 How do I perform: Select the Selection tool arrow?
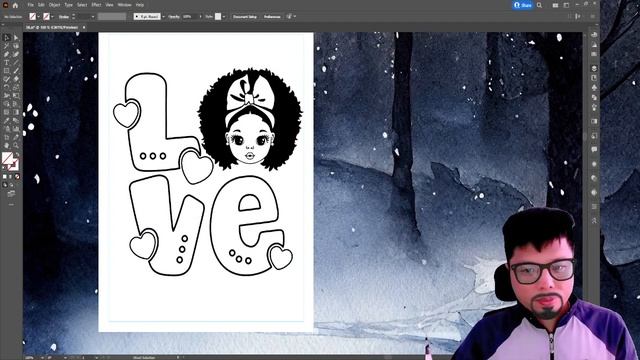tap(7, 38)
